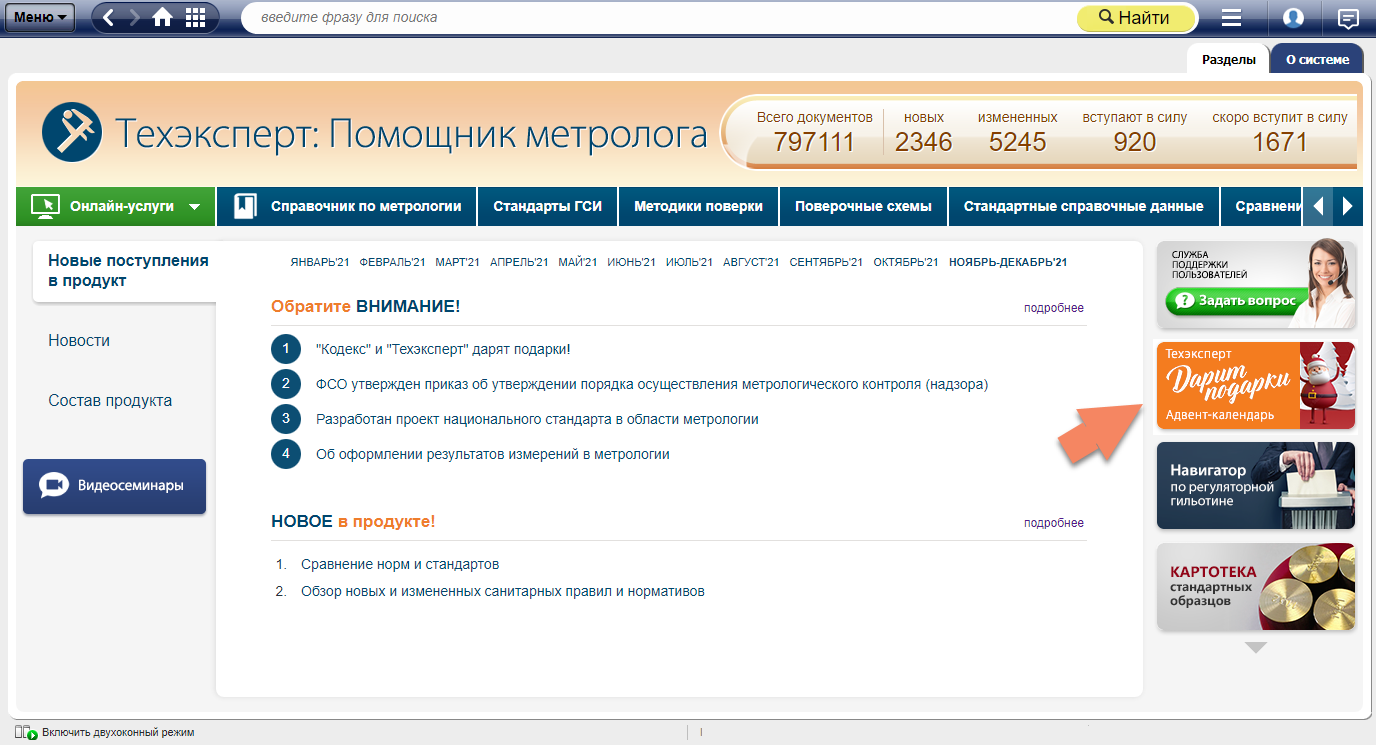Go forward with the right arrow icon
1376x745 pixels.
click(134, 17)
